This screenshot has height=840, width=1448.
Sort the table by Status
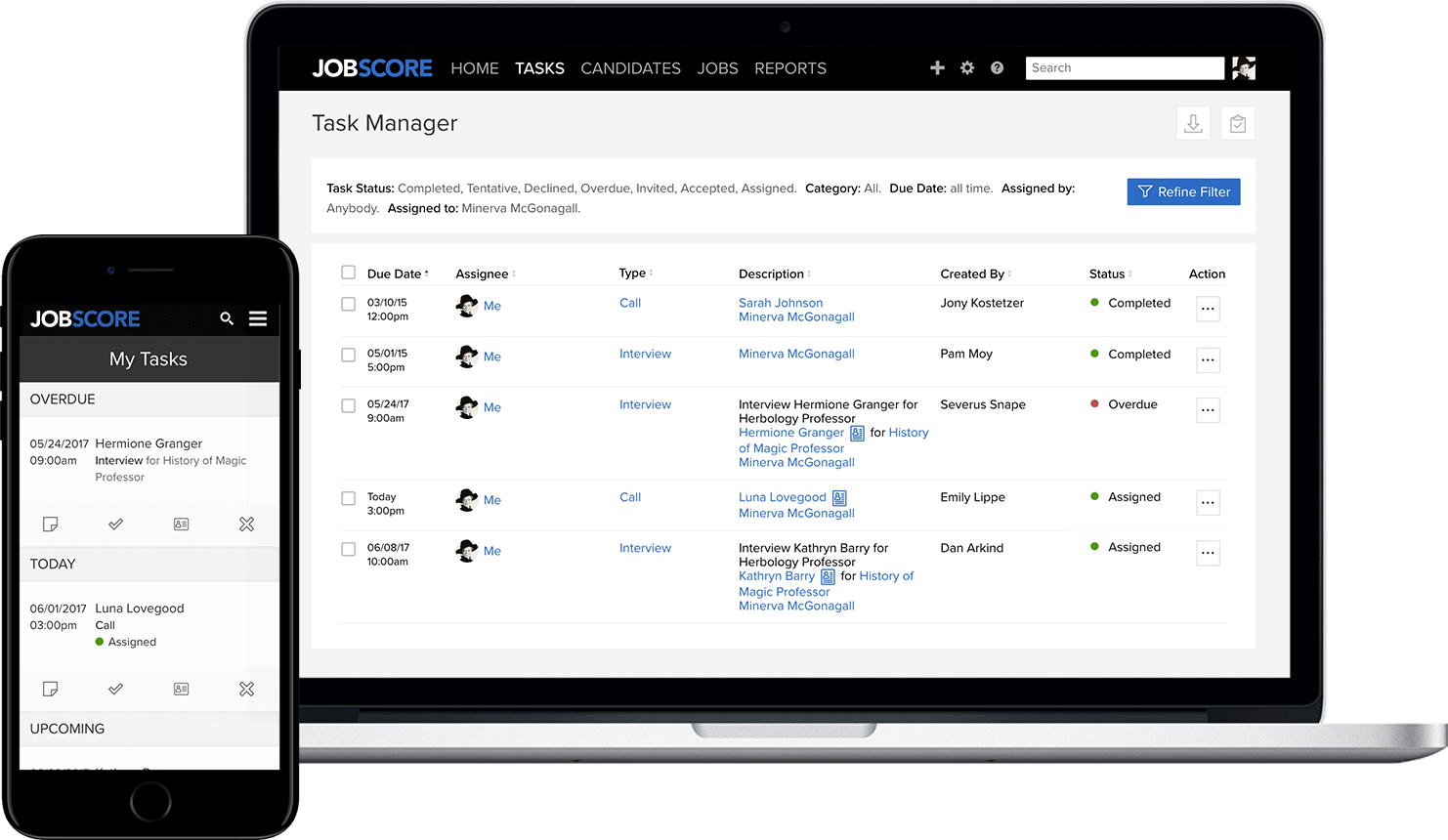pyautogui.click(x=1108, y=273)
